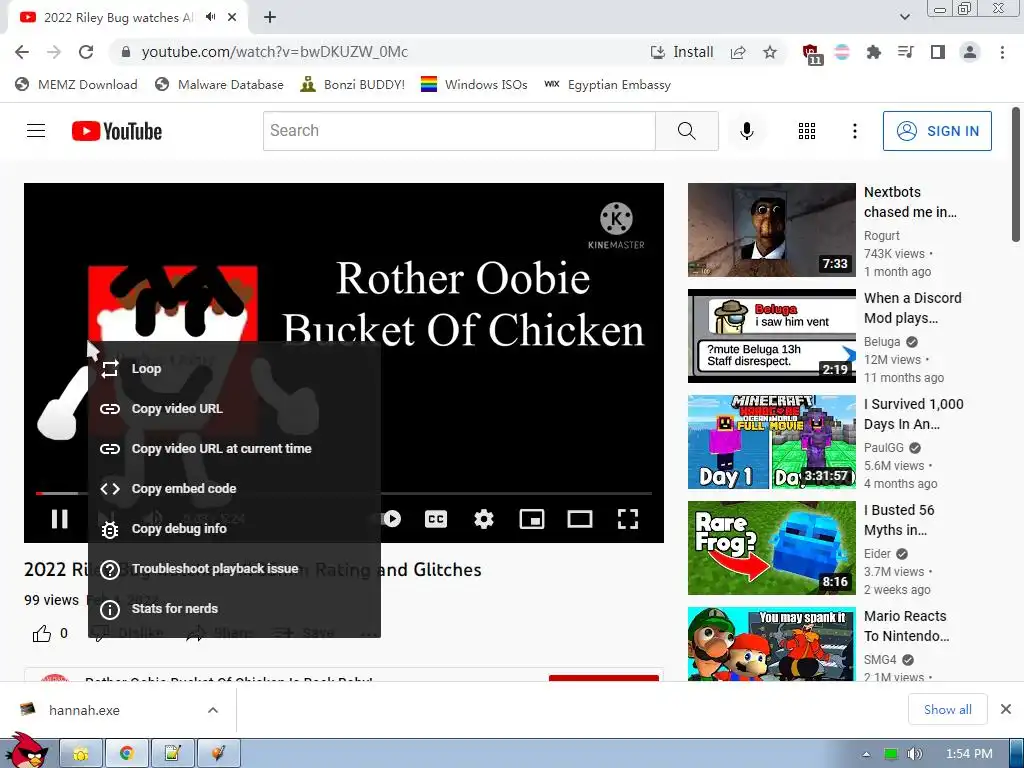Activate miniplayer mode icon
The height and width of the screenshot is (768, 1024).
[532, 519]
